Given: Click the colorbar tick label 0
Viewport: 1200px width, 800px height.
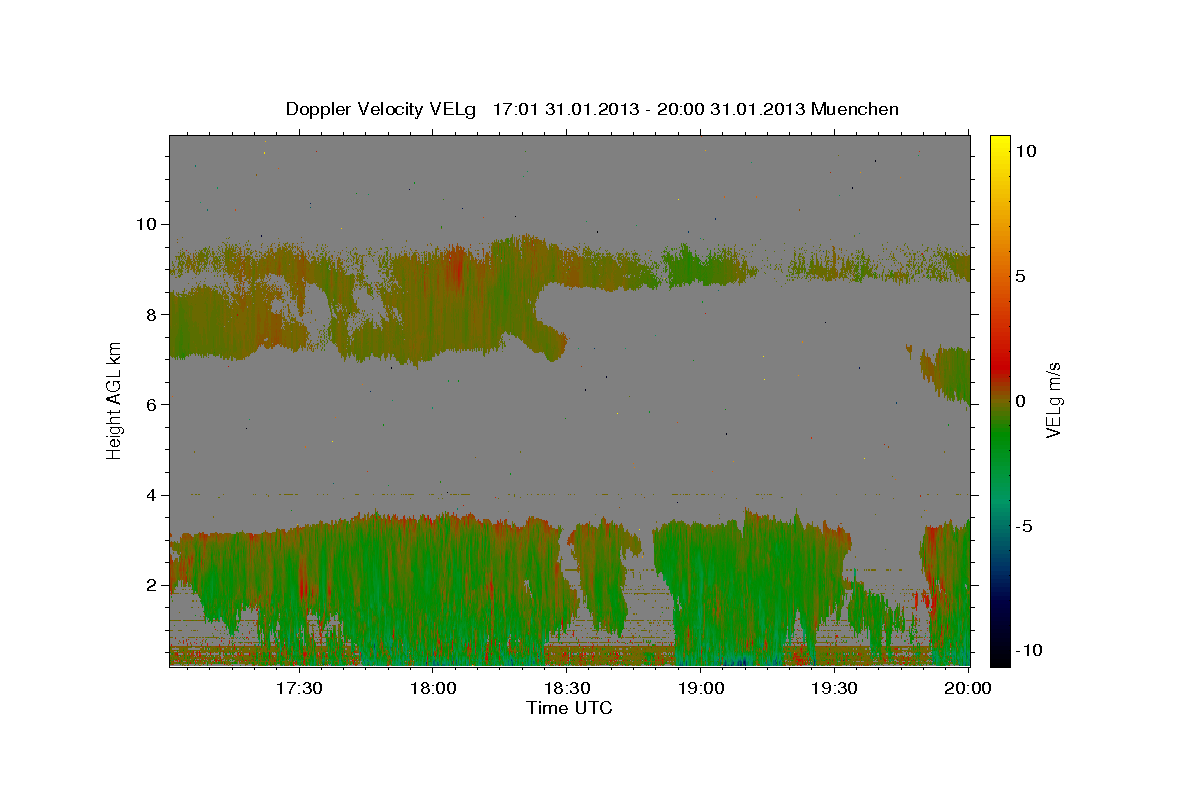Looking at the screenshot, I should click(x=1021, y=401).
